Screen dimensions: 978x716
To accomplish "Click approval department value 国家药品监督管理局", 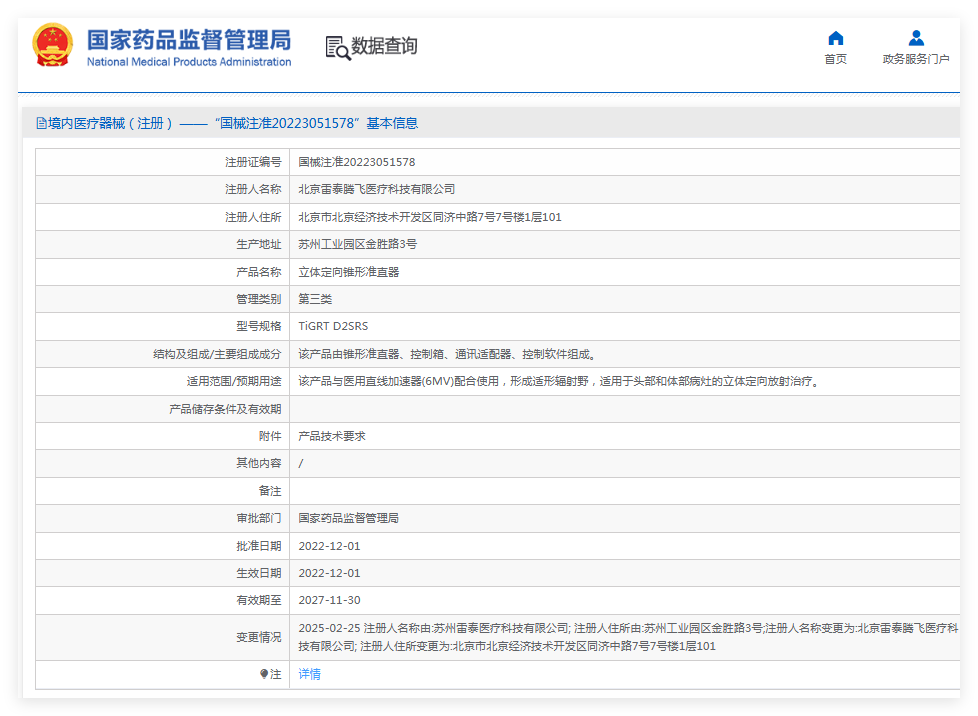I will pyautogui.click(x=348, y=518).
